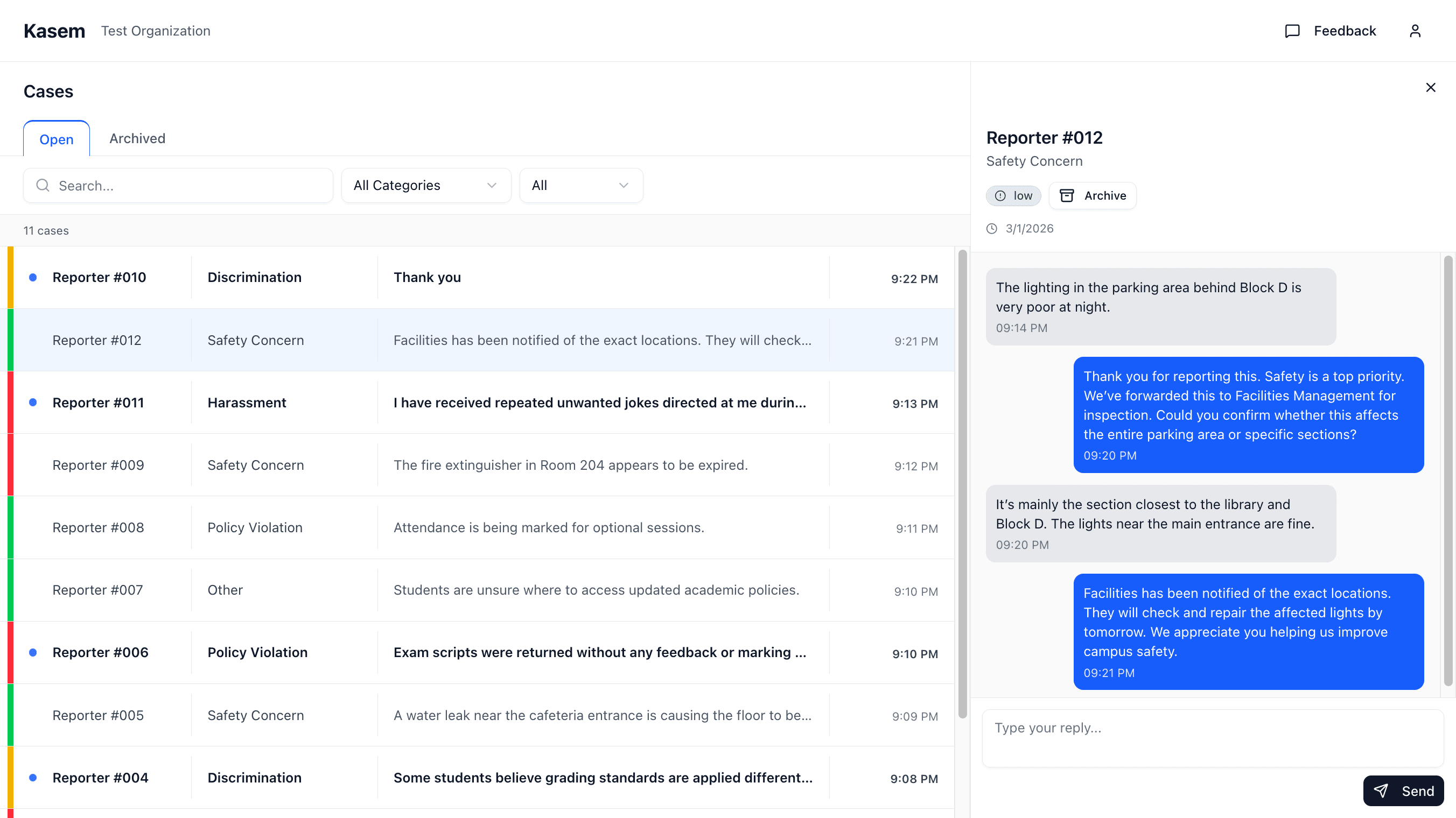Close the Reporter #012 detail panel
This screenshot has height=818, width=1456.
point(1431,87)
